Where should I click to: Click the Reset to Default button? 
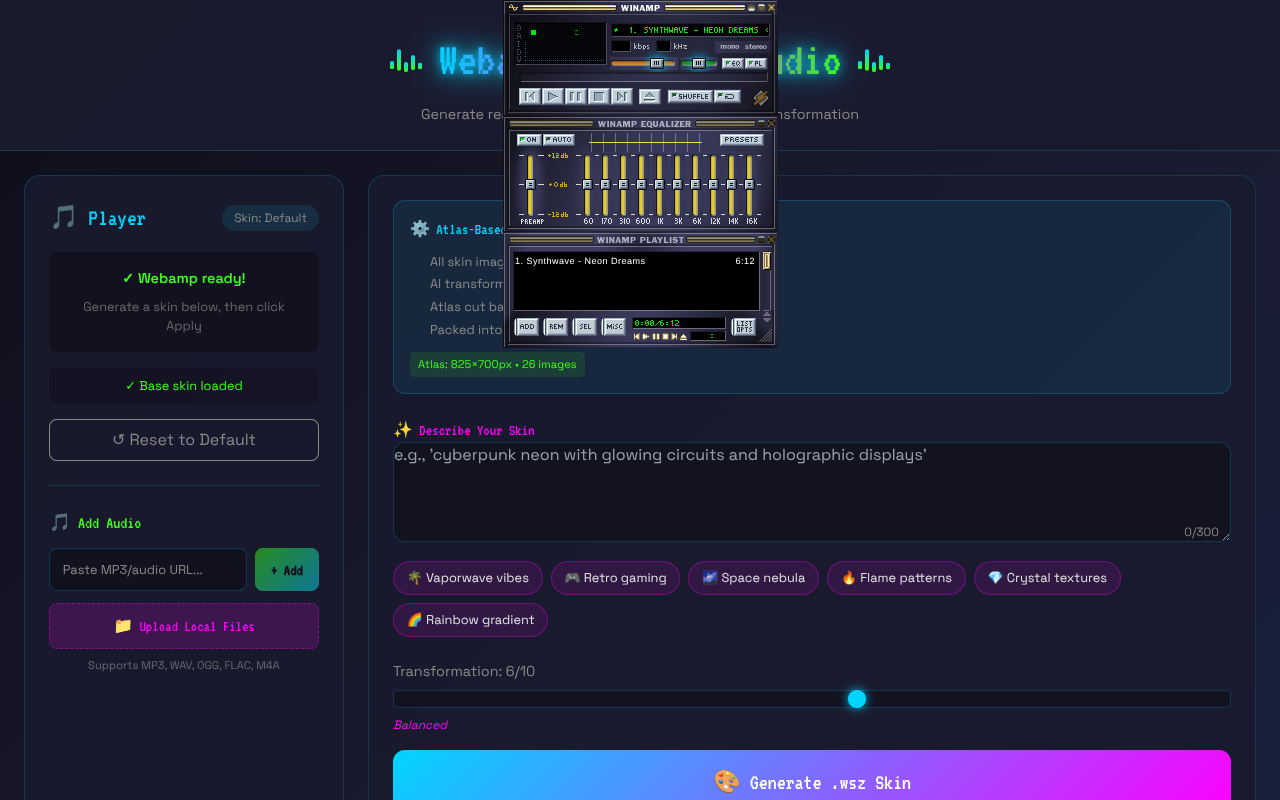point(184,440)
